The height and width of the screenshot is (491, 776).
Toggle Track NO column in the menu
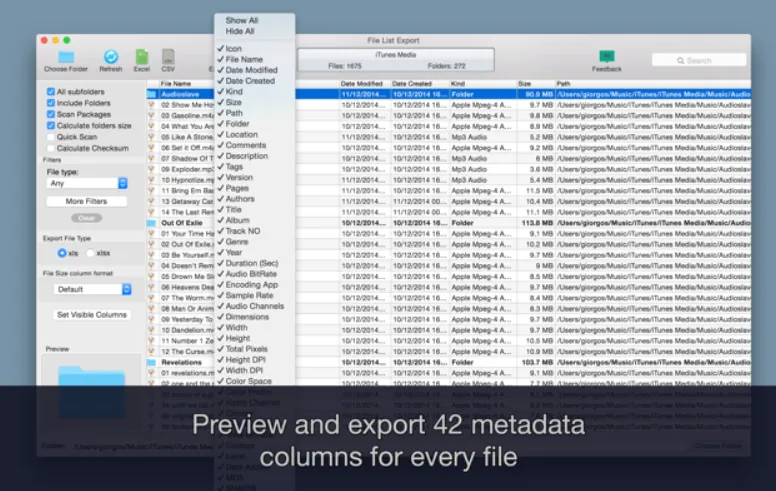[x=255, y=231]
